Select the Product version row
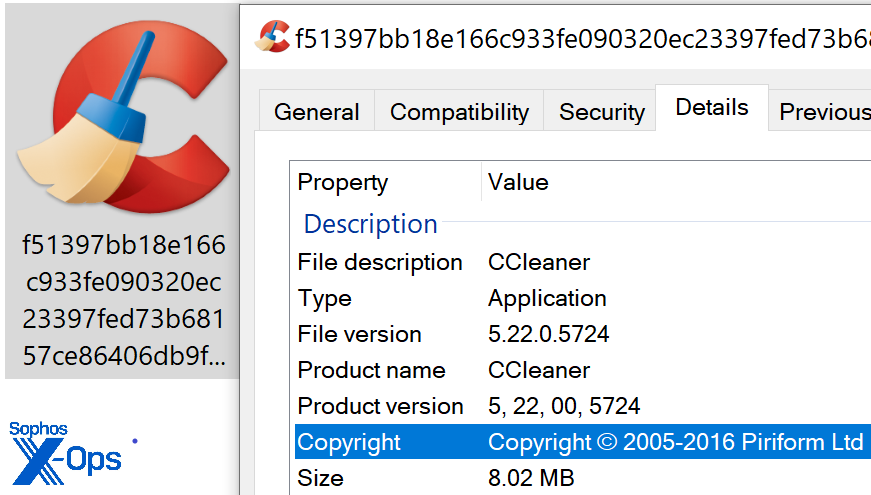 coord(380,406)
